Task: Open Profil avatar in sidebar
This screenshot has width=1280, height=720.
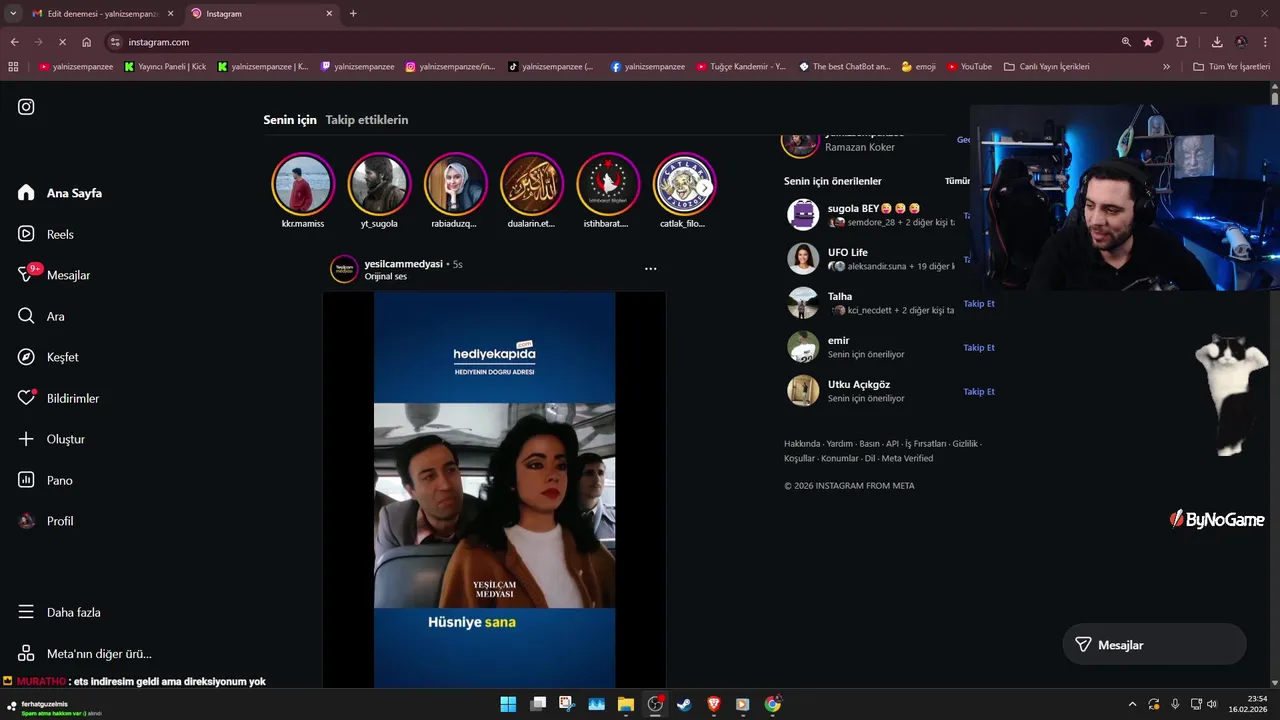Action: 26,521
